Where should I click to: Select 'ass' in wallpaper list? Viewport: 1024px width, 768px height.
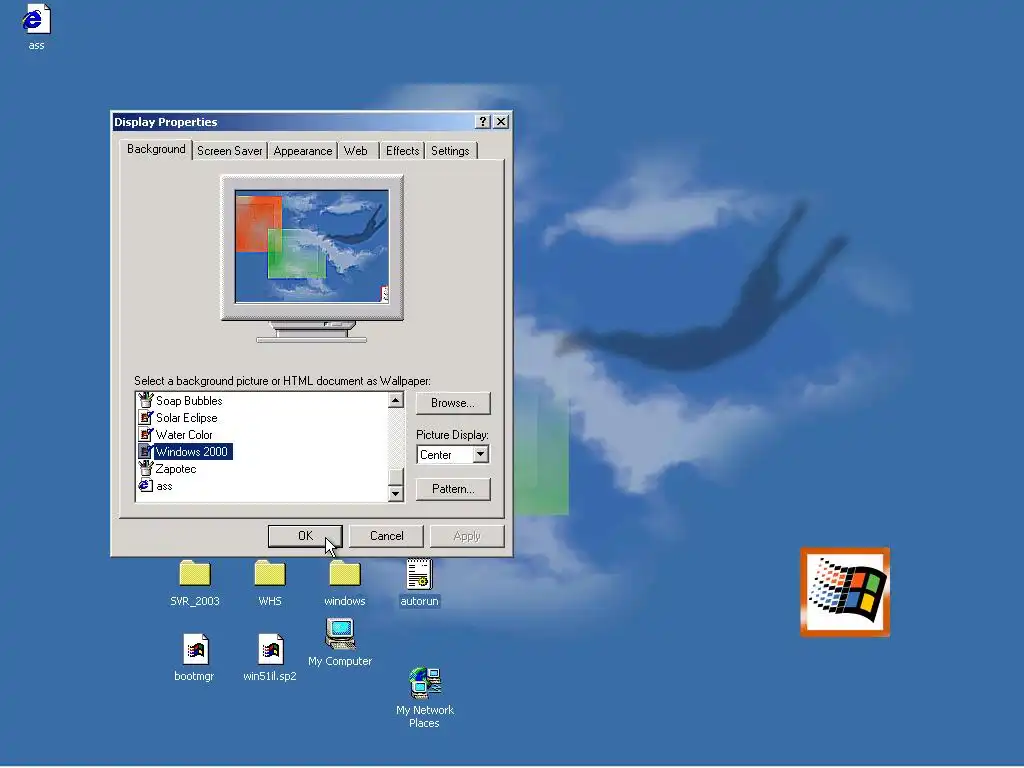(165, 485)
